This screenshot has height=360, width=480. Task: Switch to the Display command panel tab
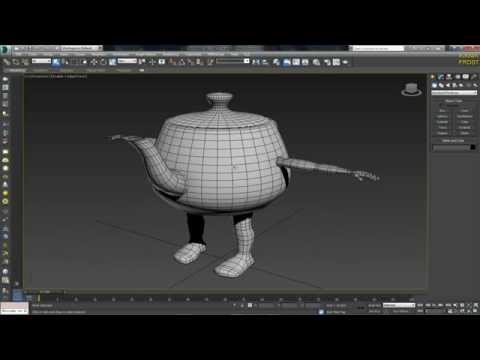[x=465, y=77]
